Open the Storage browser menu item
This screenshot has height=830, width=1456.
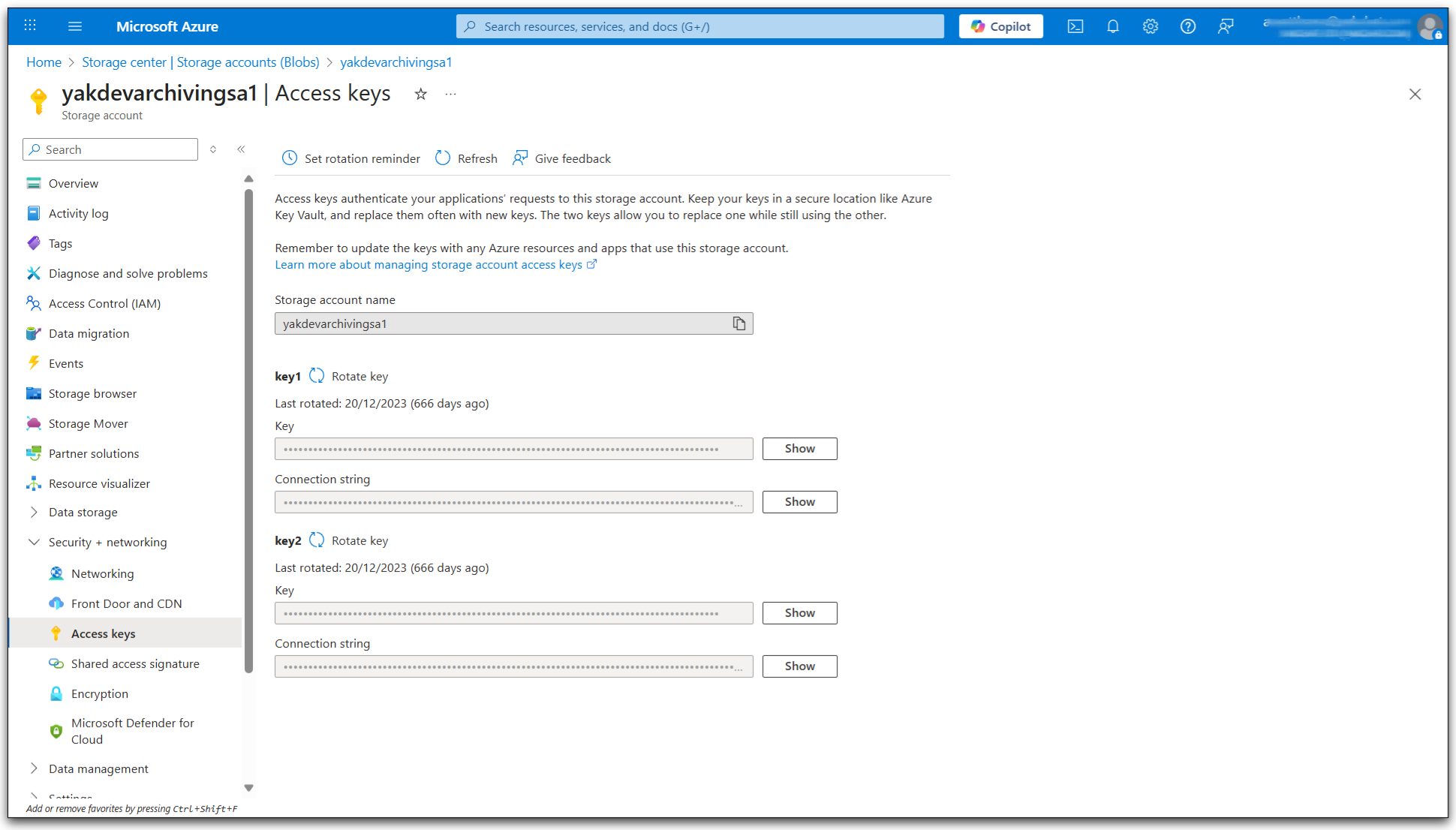92,394
